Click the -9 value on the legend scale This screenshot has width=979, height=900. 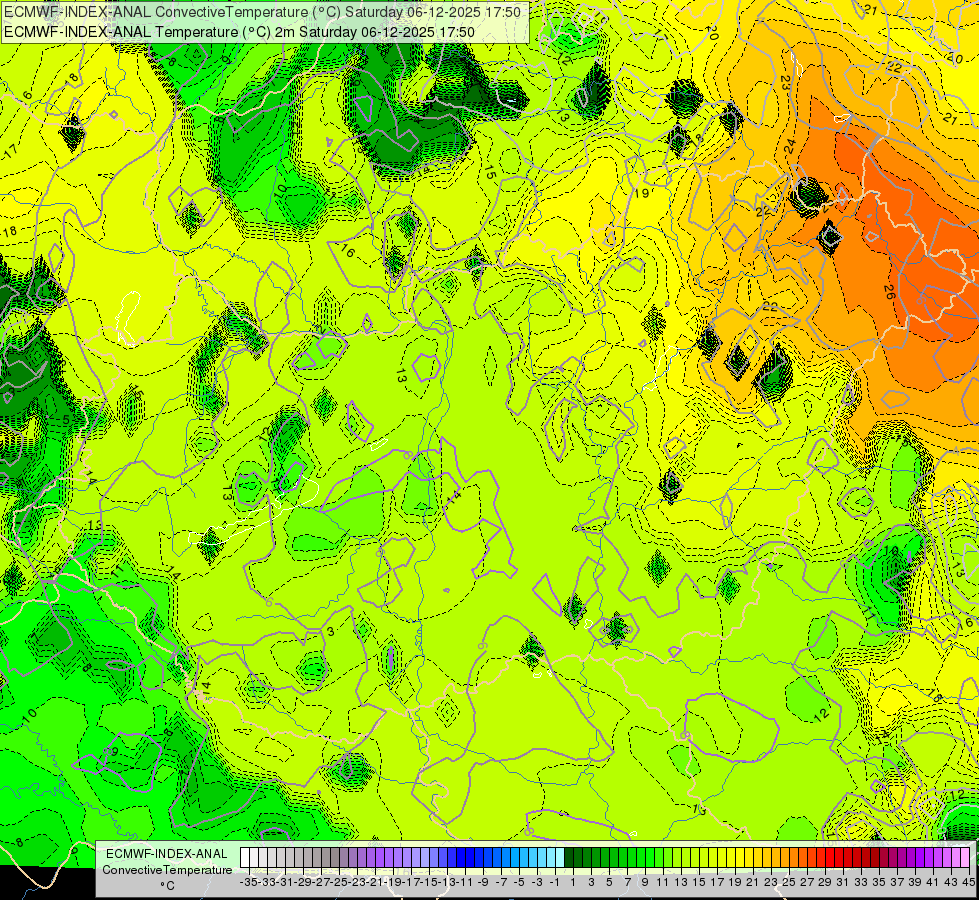483,882
